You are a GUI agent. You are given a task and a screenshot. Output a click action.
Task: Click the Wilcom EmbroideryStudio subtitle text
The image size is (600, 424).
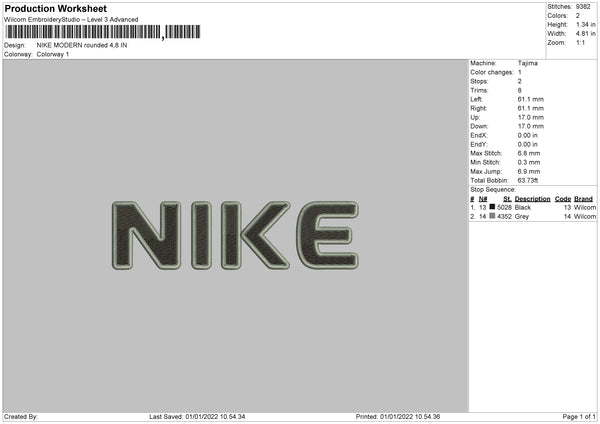tap(71, 20)
